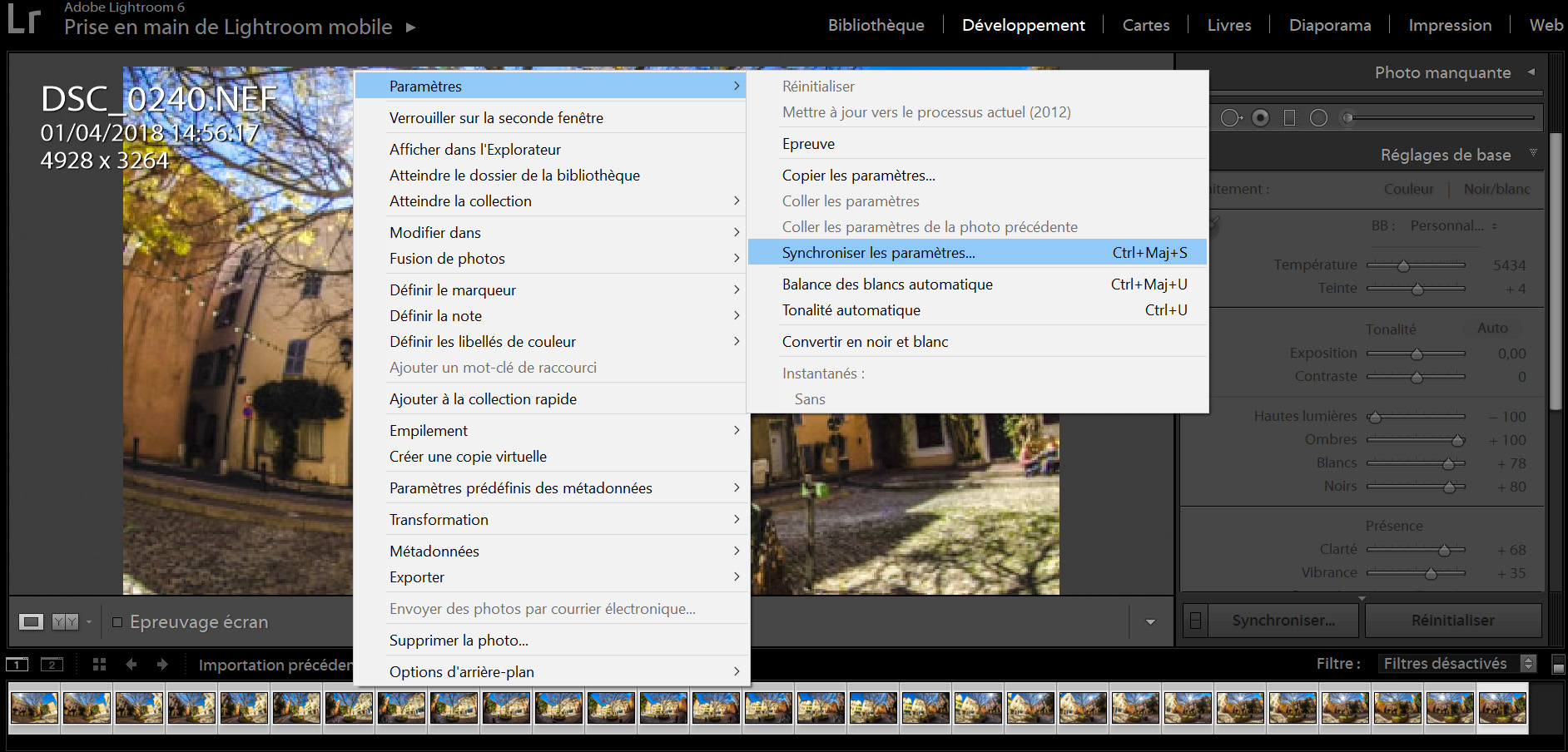Click the Auto tonality button
The height and width of the screenshot is (752, 1568).
1492,329
